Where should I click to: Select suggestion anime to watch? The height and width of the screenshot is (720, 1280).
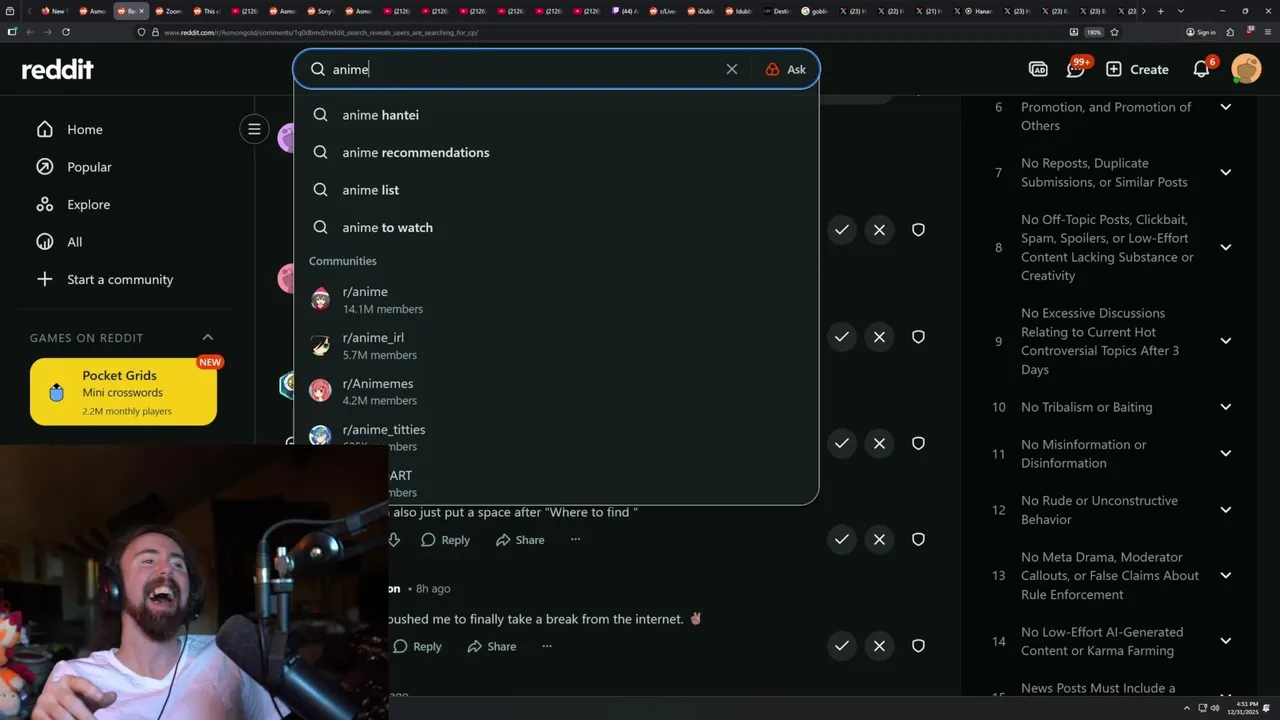(x=556, y=227)
